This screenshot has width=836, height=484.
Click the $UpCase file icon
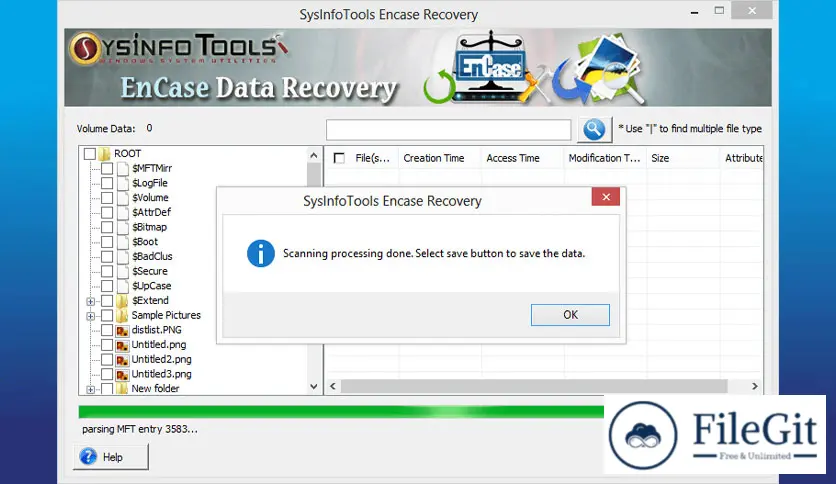tap(123, 286)
